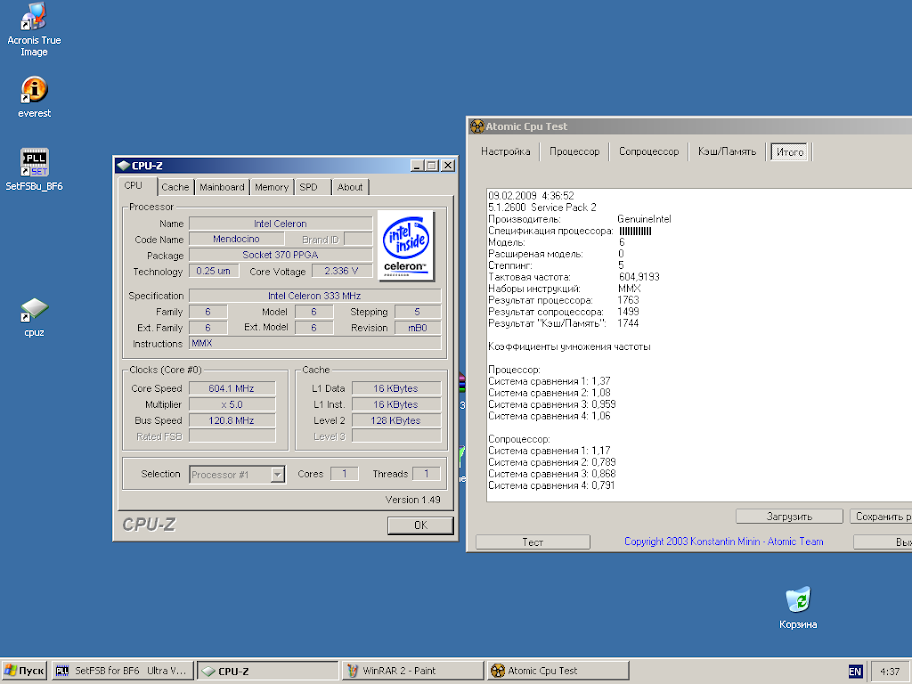The width and height of the screenshot is (912, 684).
Task: Click the Multiplier value x 5.0
Action: [x=231, y=404]
